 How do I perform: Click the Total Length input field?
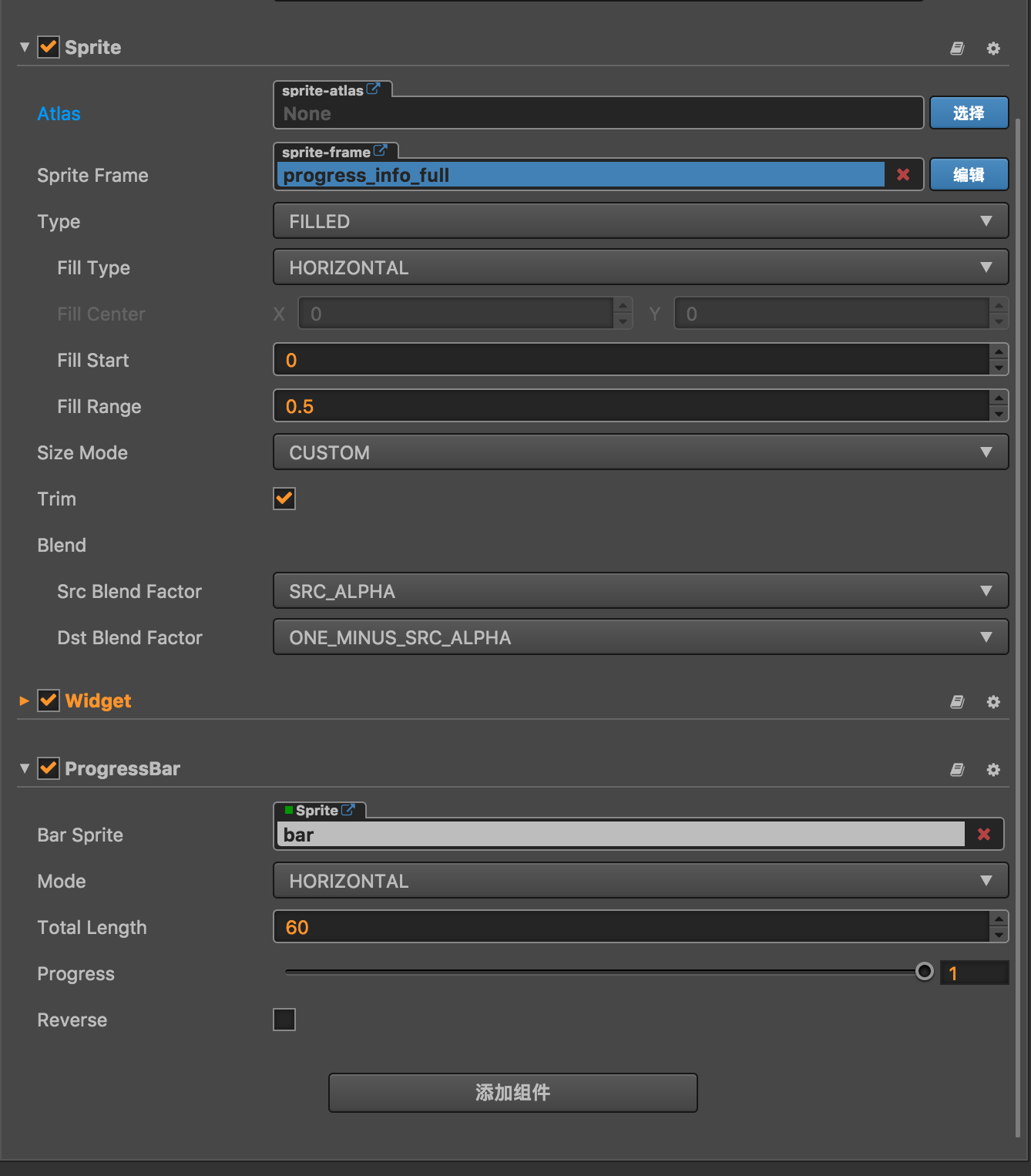click(632, 927)
